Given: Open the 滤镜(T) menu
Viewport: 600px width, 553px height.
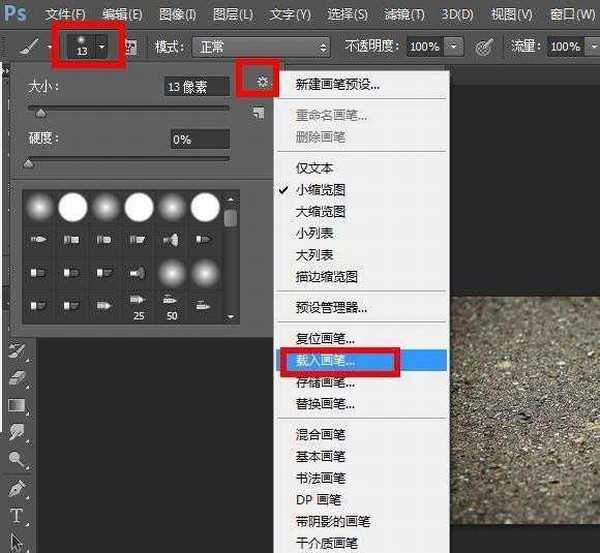Looking at the screenshot, I should (405, 14).
